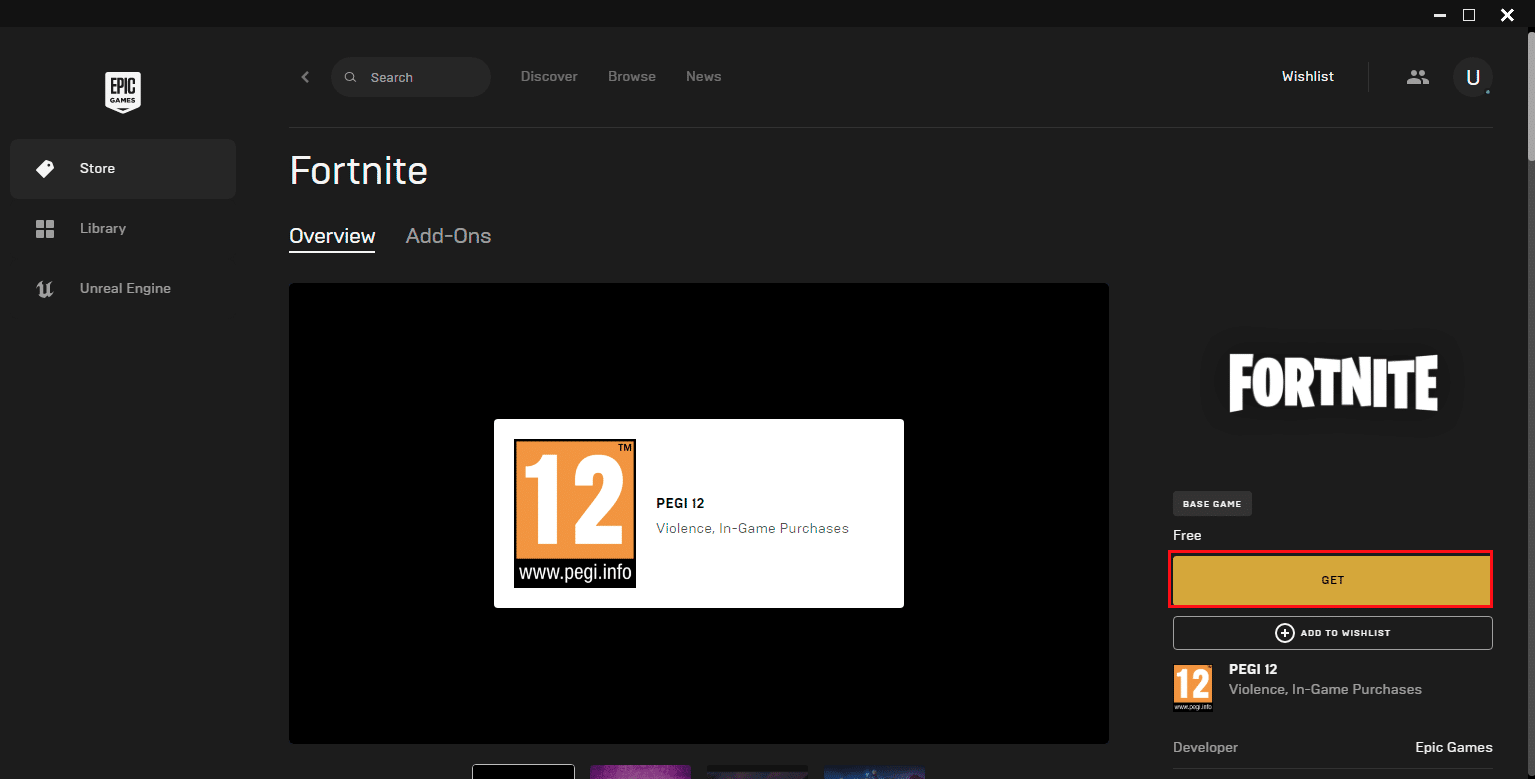1535x779 pixels.
Task: Click the search magnifier icon
Action: 350,77
